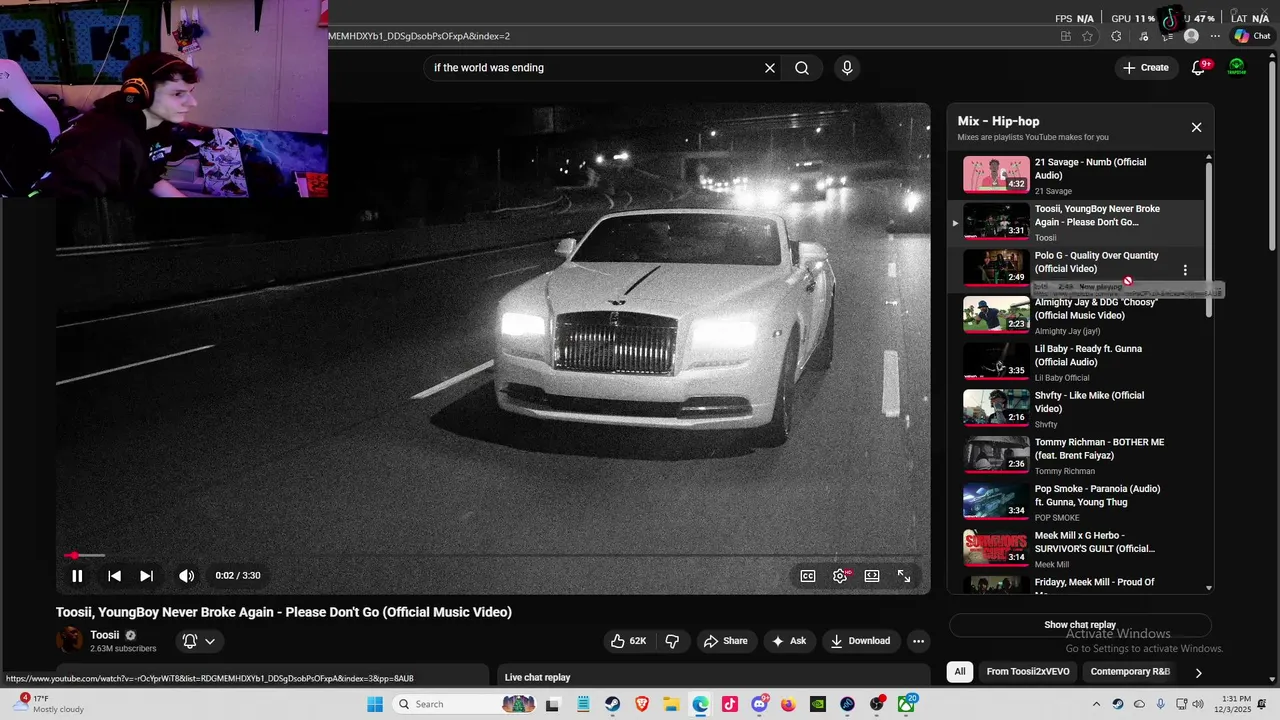Open Copilot Chat button
The height and width of the screenshot is (720, 1280).
[1252, 36]
